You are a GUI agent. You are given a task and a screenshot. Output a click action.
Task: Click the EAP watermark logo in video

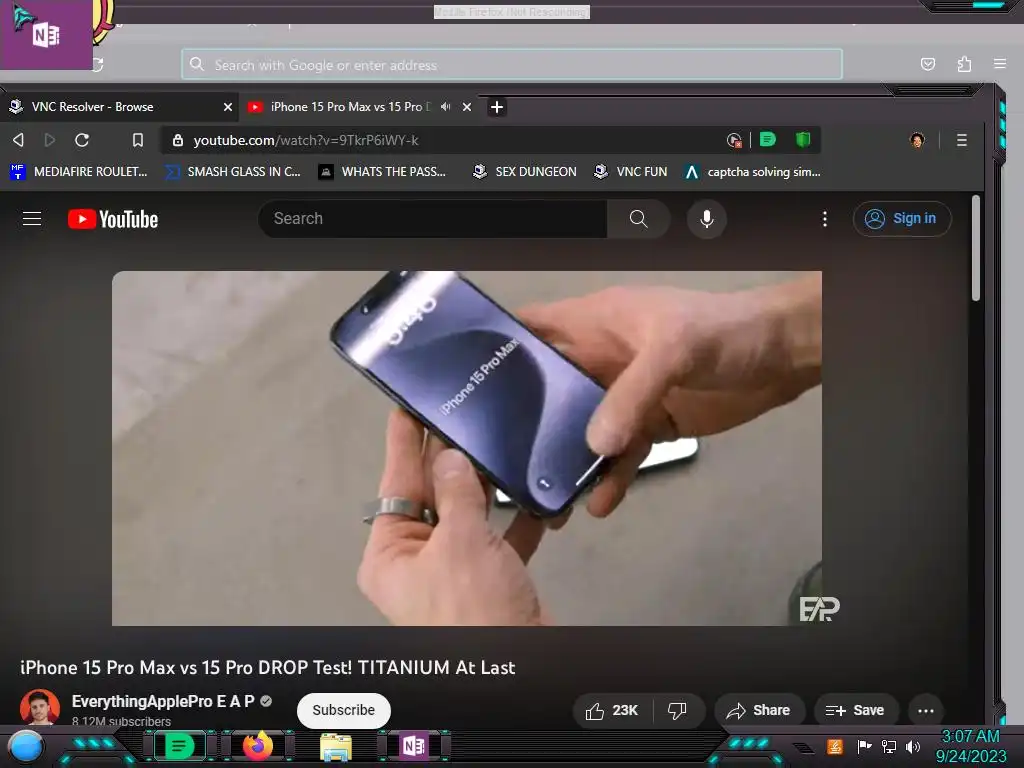tap(820, 609)
